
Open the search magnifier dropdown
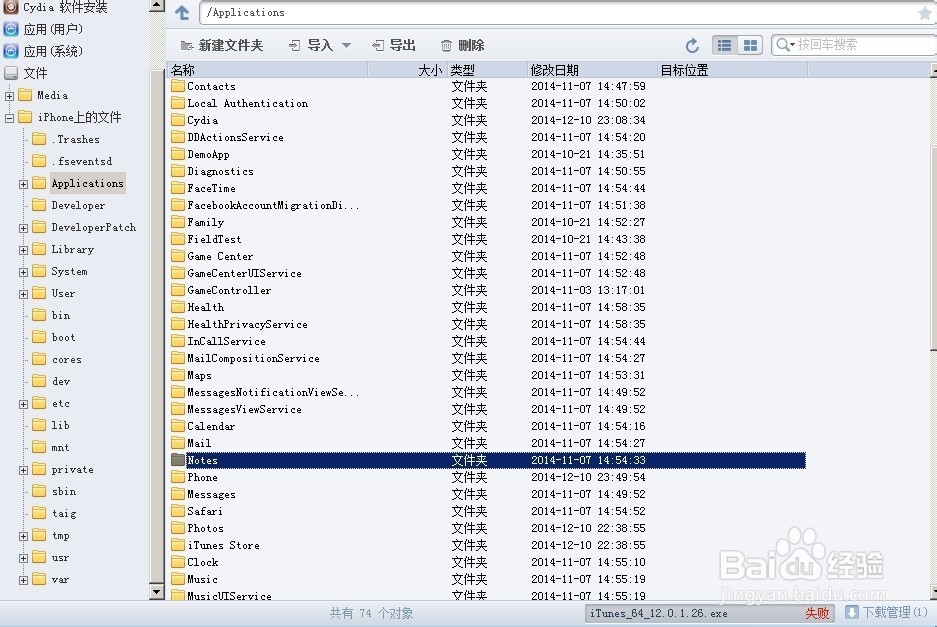(785, 45)
